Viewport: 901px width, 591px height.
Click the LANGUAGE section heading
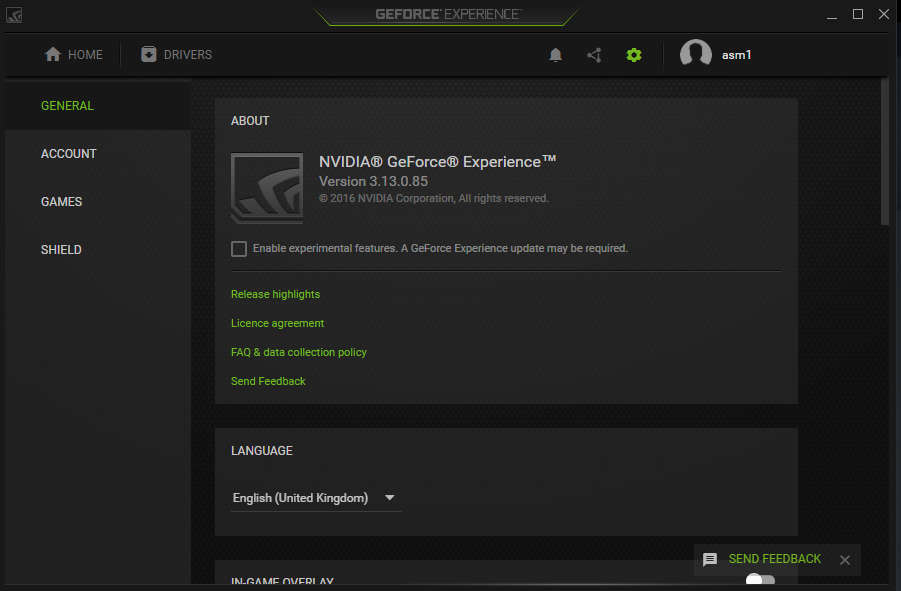261,451
